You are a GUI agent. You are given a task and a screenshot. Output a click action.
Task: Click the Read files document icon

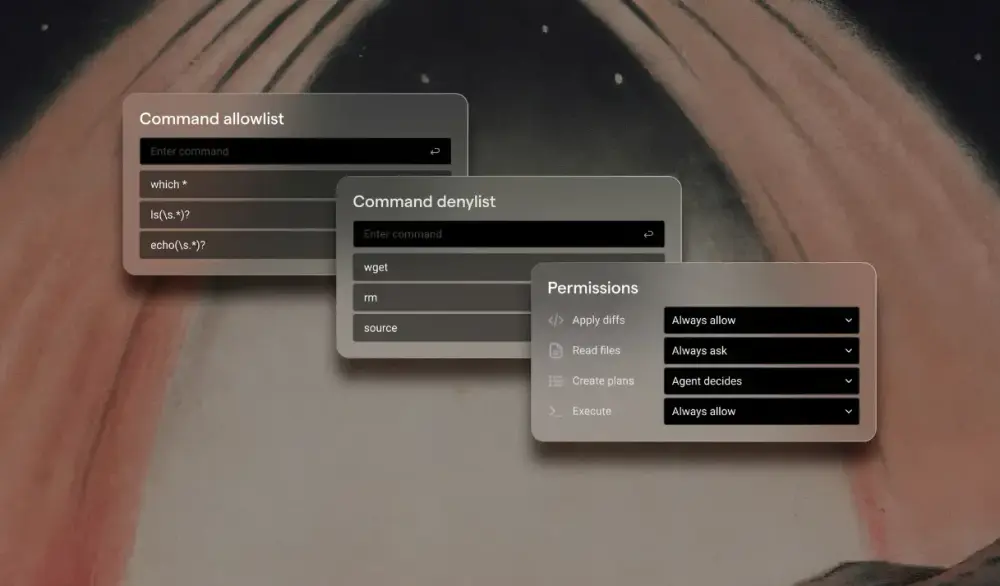(556, 351)
